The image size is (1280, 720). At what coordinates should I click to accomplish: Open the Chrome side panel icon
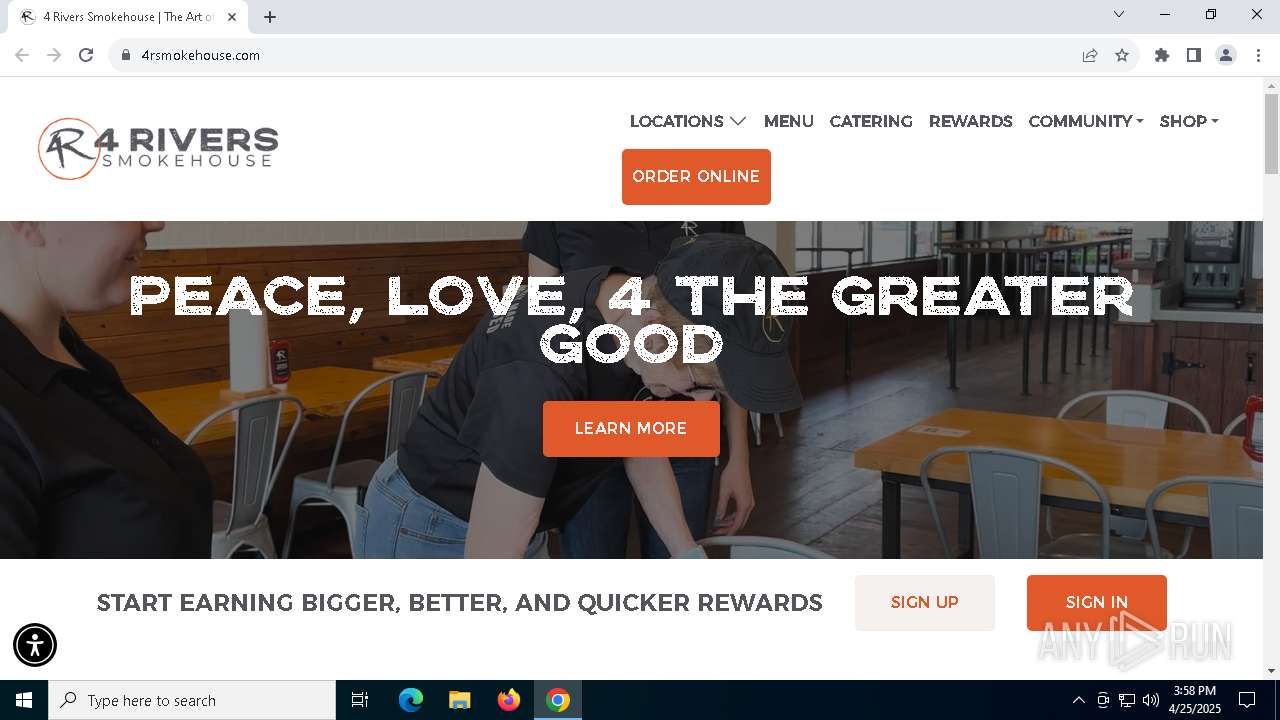(1194, 55)
